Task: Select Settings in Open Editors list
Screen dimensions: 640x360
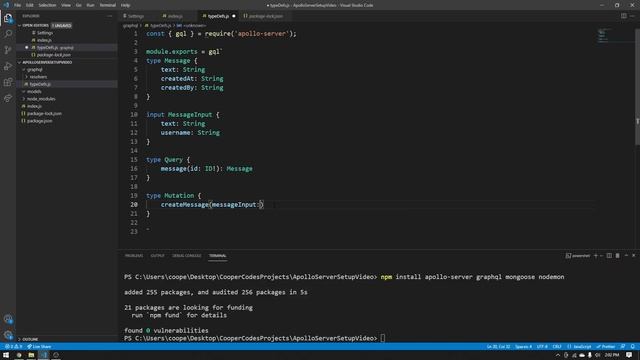Action: [67, 33]
